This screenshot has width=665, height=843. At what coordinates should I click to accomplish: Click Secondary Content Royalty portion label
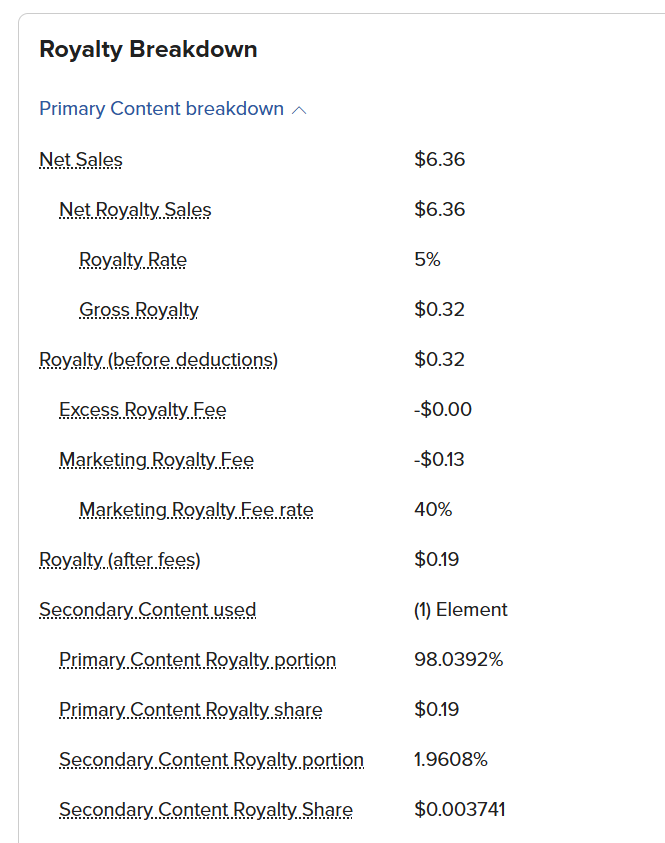coord(211,760)
